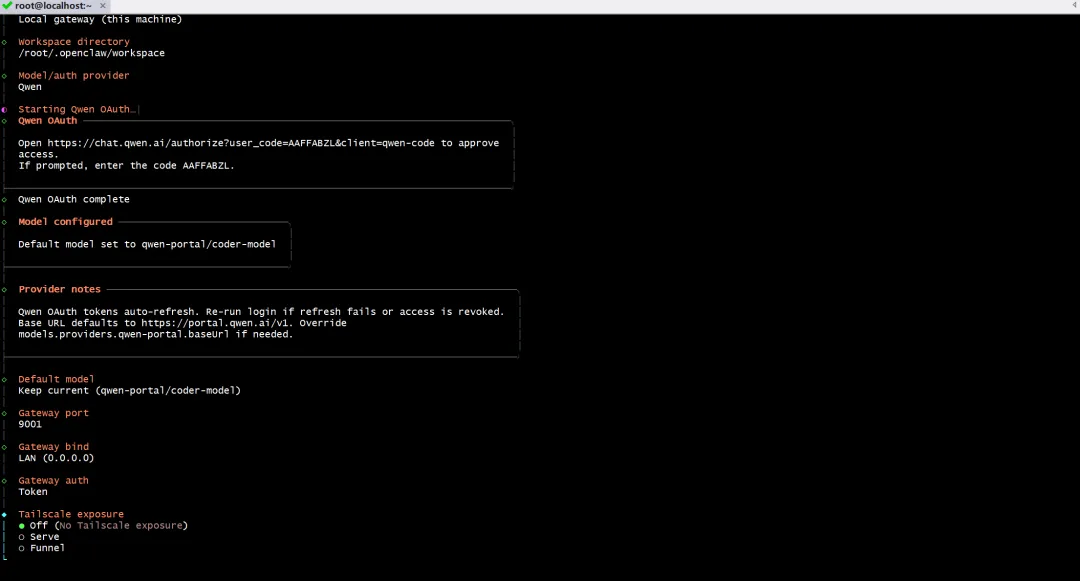This screenshot has width=1080, height=581.
Task: Click the Starting Qwen OAuth line
Action: pos(76,109)
